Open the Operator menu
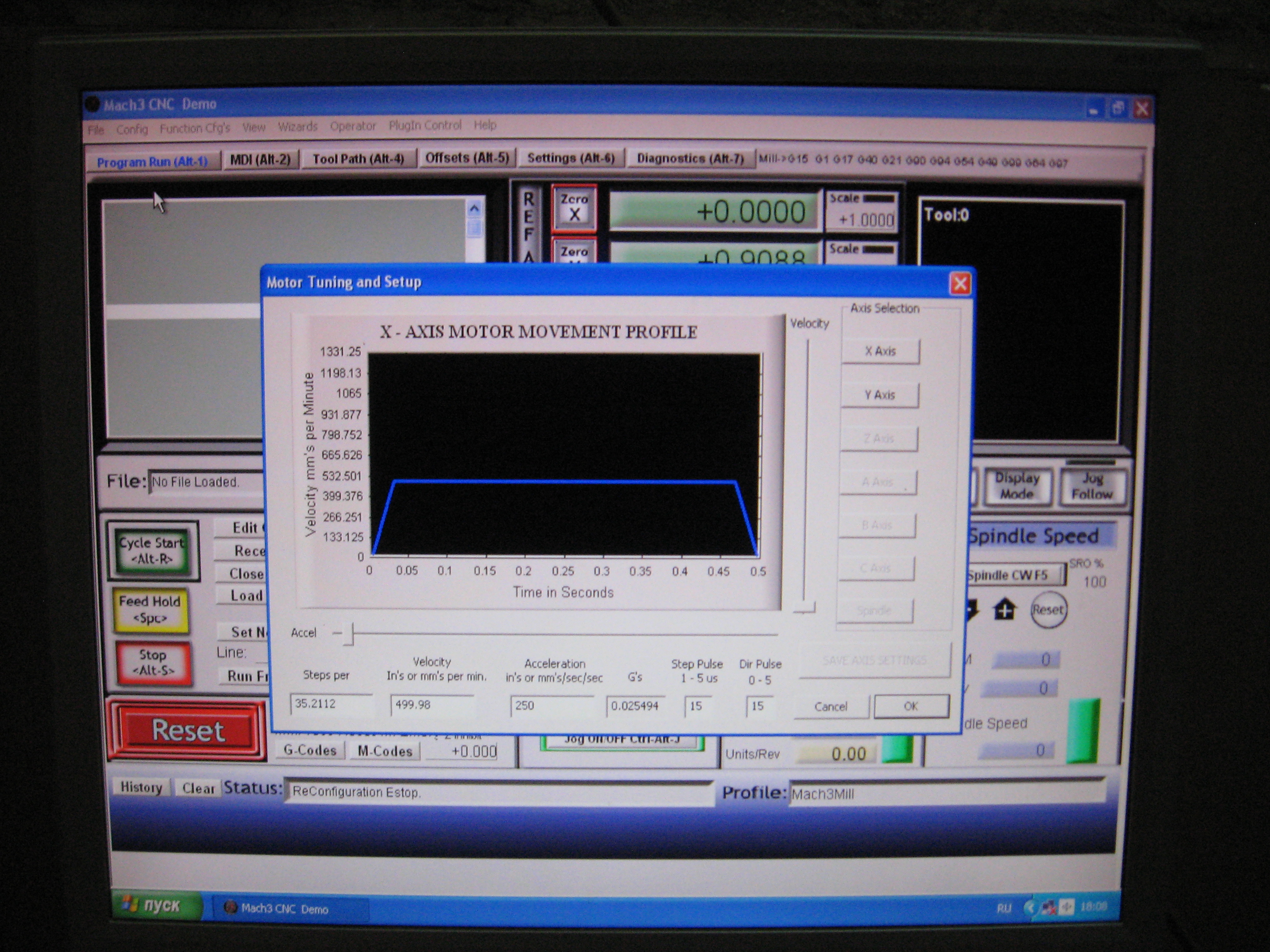This screenshot has width=1270, height=952. pyautogui.click(x=353, y=126)
